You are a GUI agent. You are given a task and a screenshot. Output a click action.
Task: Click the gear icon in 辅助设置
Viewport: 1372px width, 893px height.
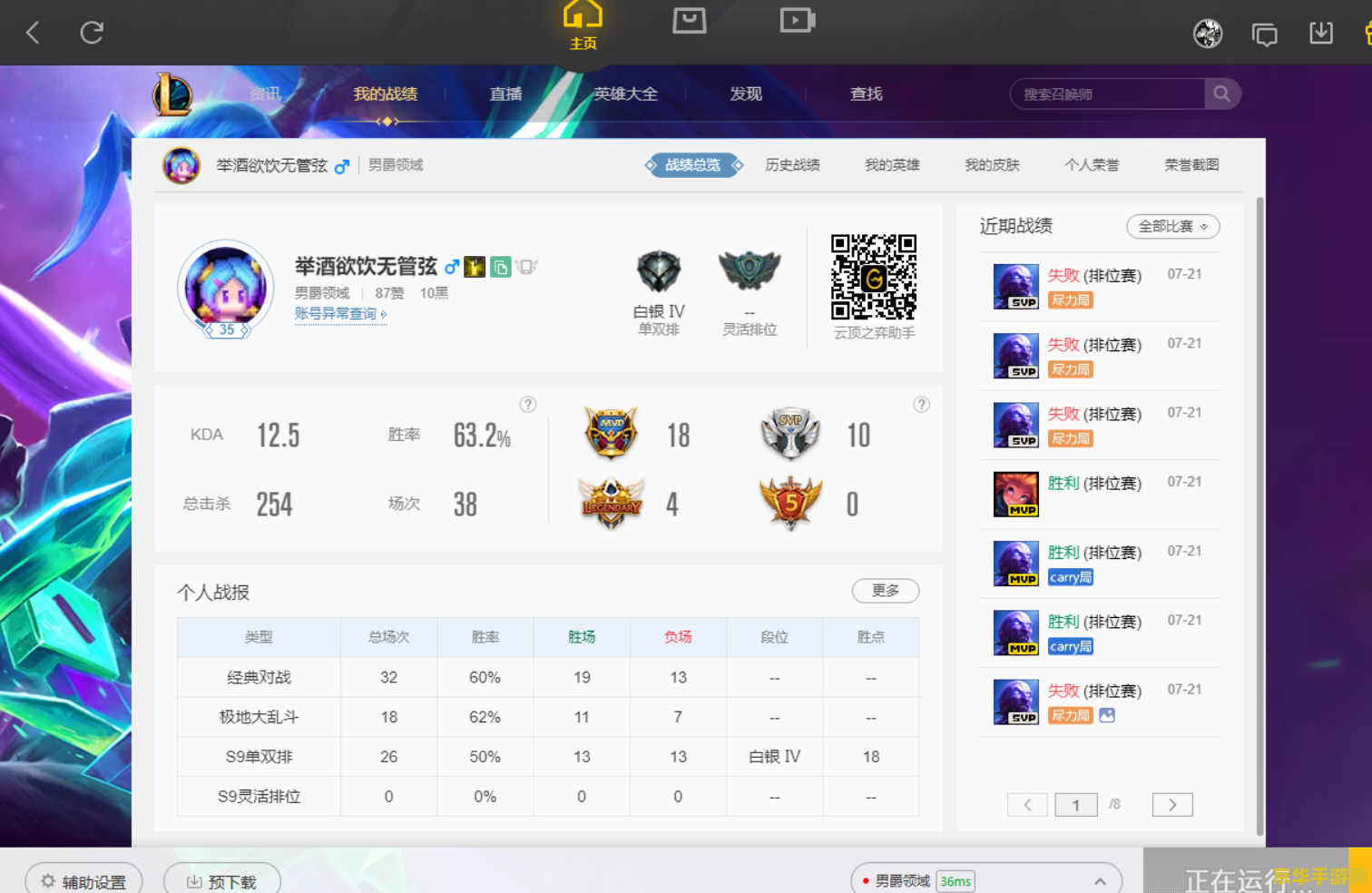(48, 881)
